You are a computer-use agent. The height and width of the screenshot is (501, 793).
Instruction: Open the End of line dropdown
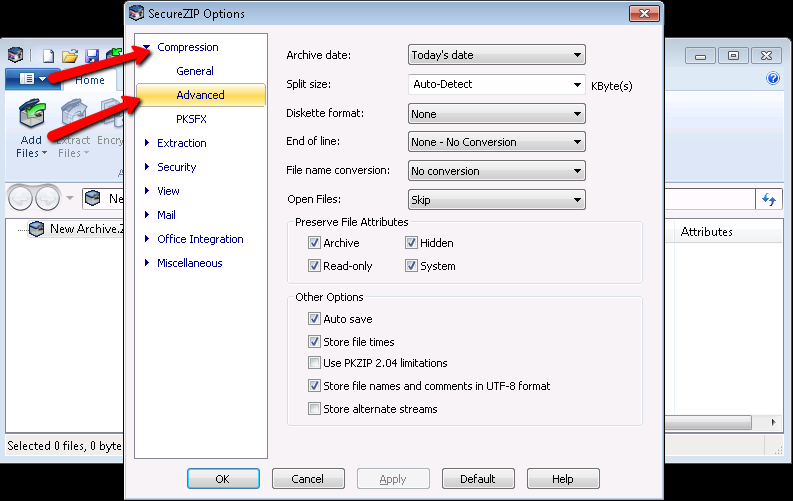(496, 142)
